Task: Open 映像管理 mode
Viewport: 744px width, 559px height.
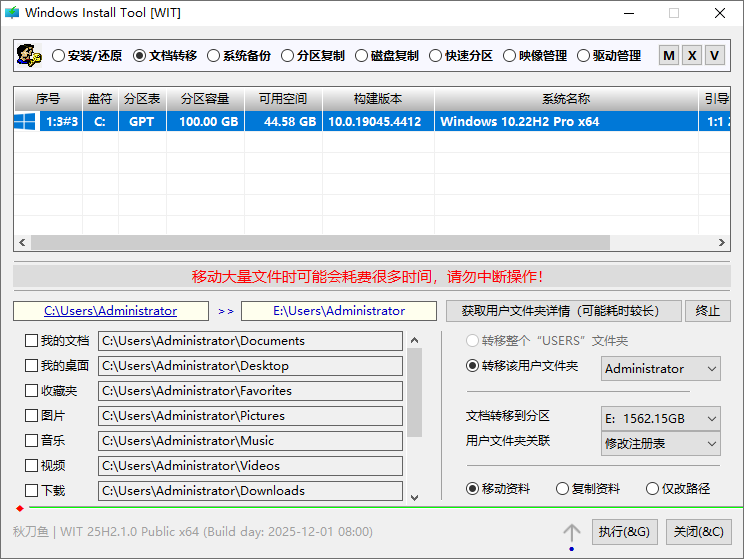Action: pyautogui.click(x=535, y=56)
